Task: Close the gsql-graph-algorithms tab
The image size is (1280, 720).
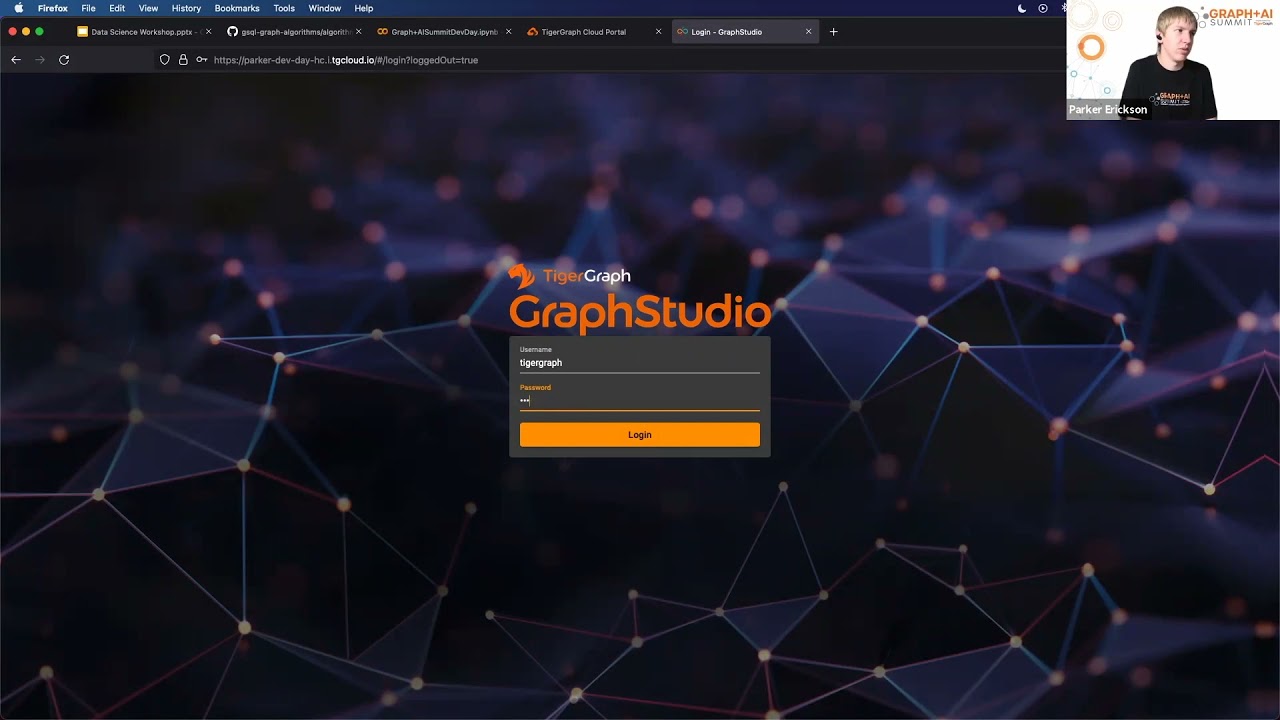Action: point(358,32)
